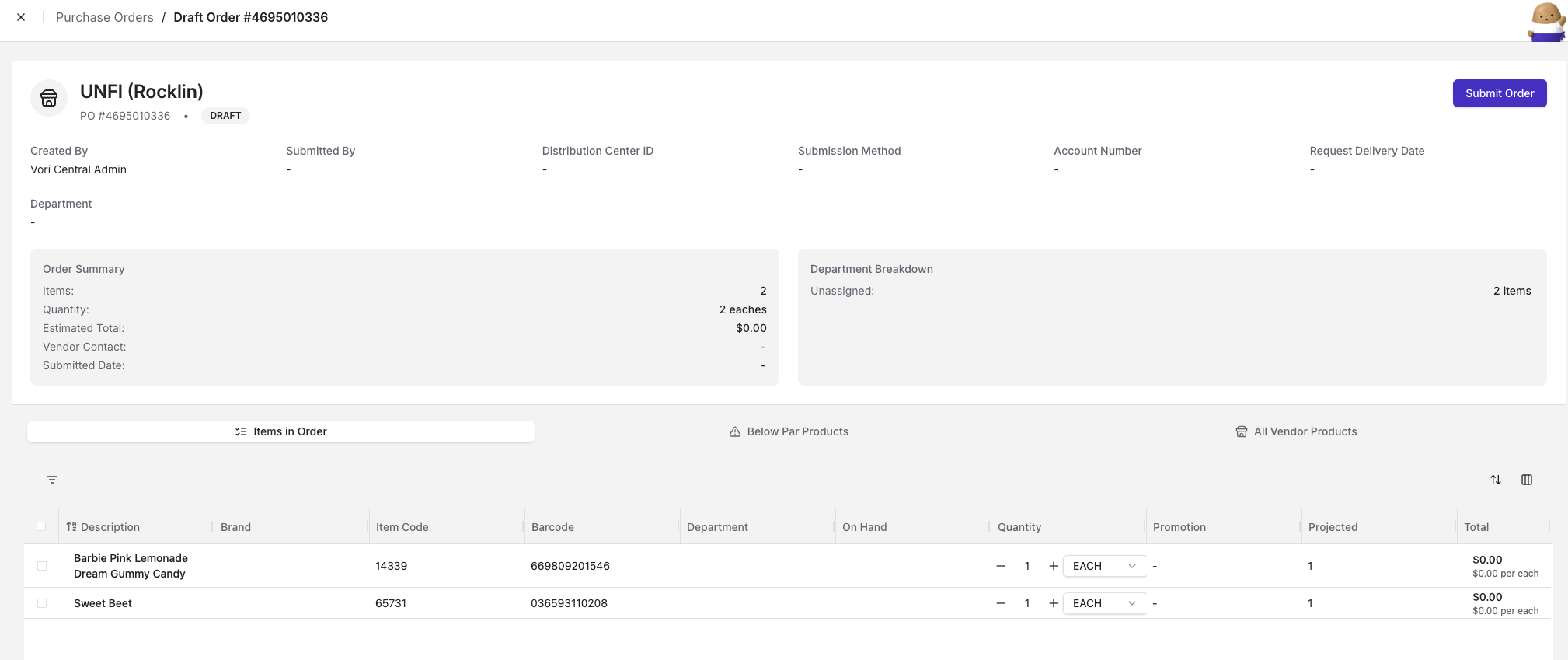The height and width of the screenshot is (660, 1568).
Task: Click item code '14339'
Action: click(x=391, y=566)
